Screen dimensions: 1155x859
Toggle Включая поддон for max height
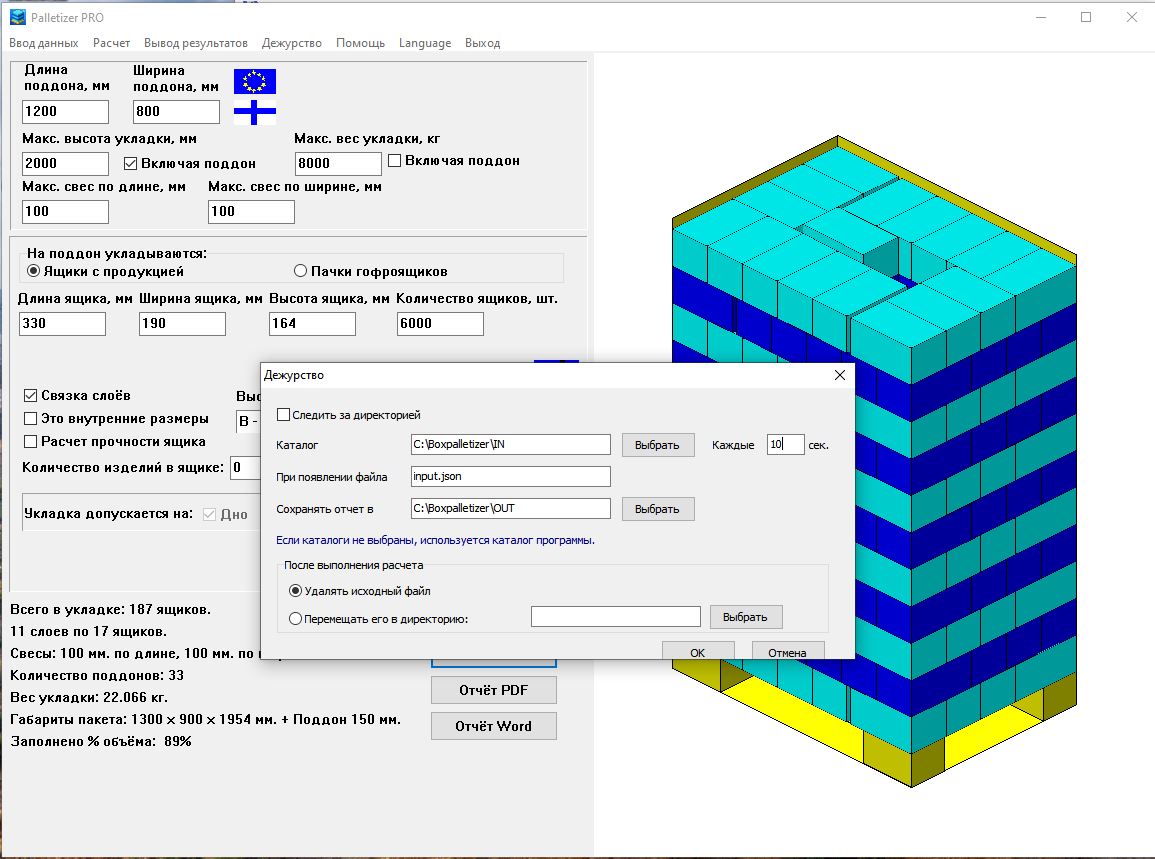pos(130,164)
